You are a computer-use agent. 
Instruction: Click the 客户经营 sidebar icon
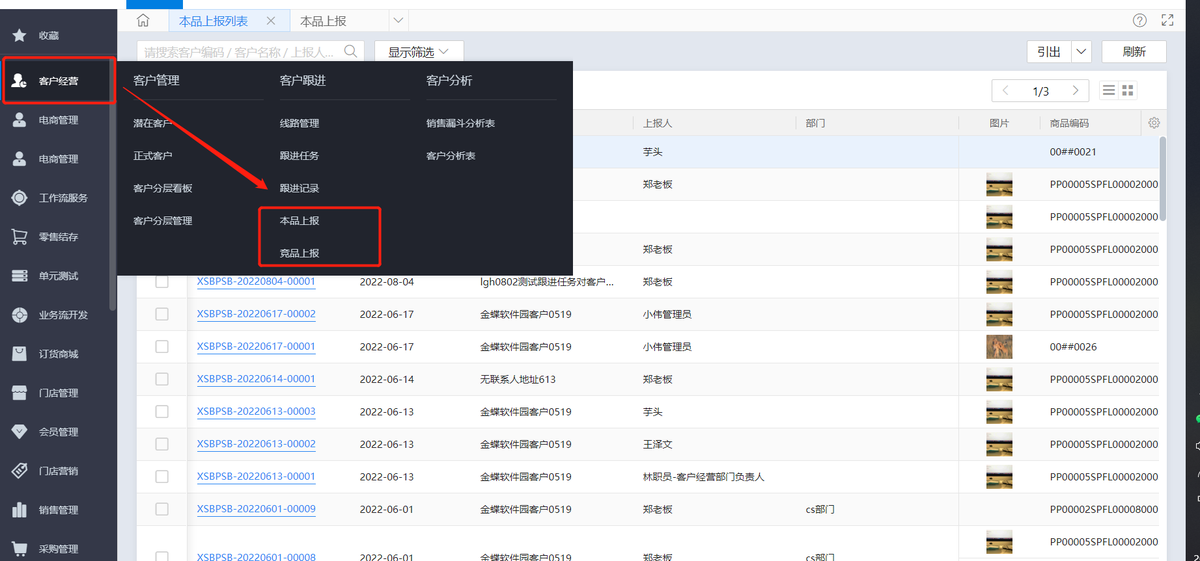(19, 81)
